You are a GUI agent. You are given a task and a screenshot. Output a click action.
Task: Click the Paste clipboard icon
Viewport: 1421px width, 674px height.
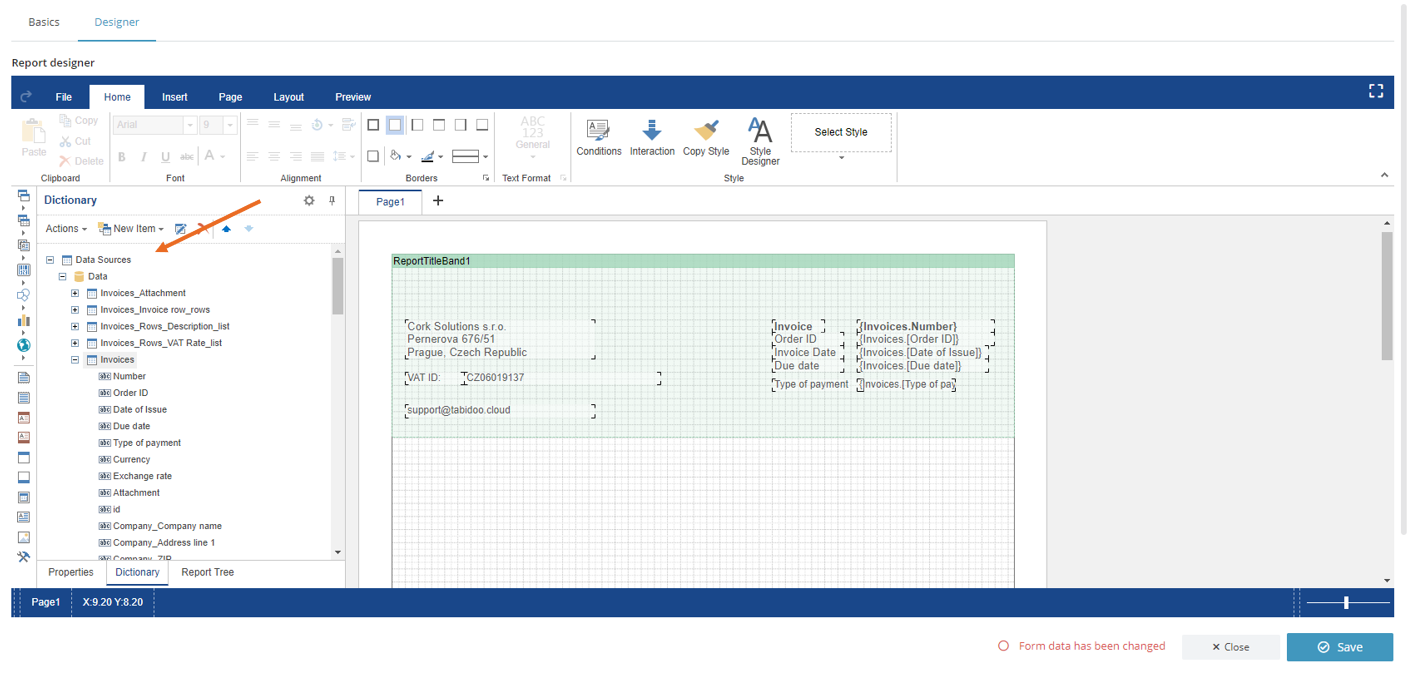(x=34, y=138)
